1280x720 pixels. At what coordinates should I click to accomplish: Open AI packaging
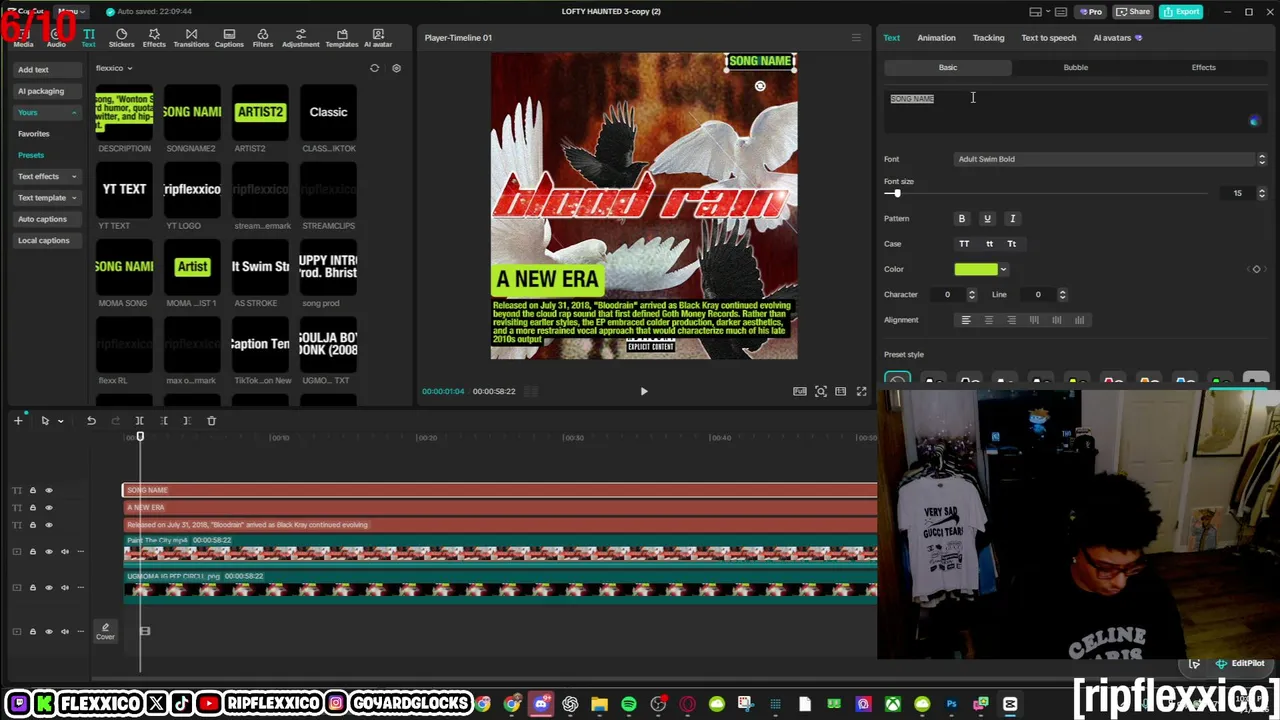pos(47,91)
